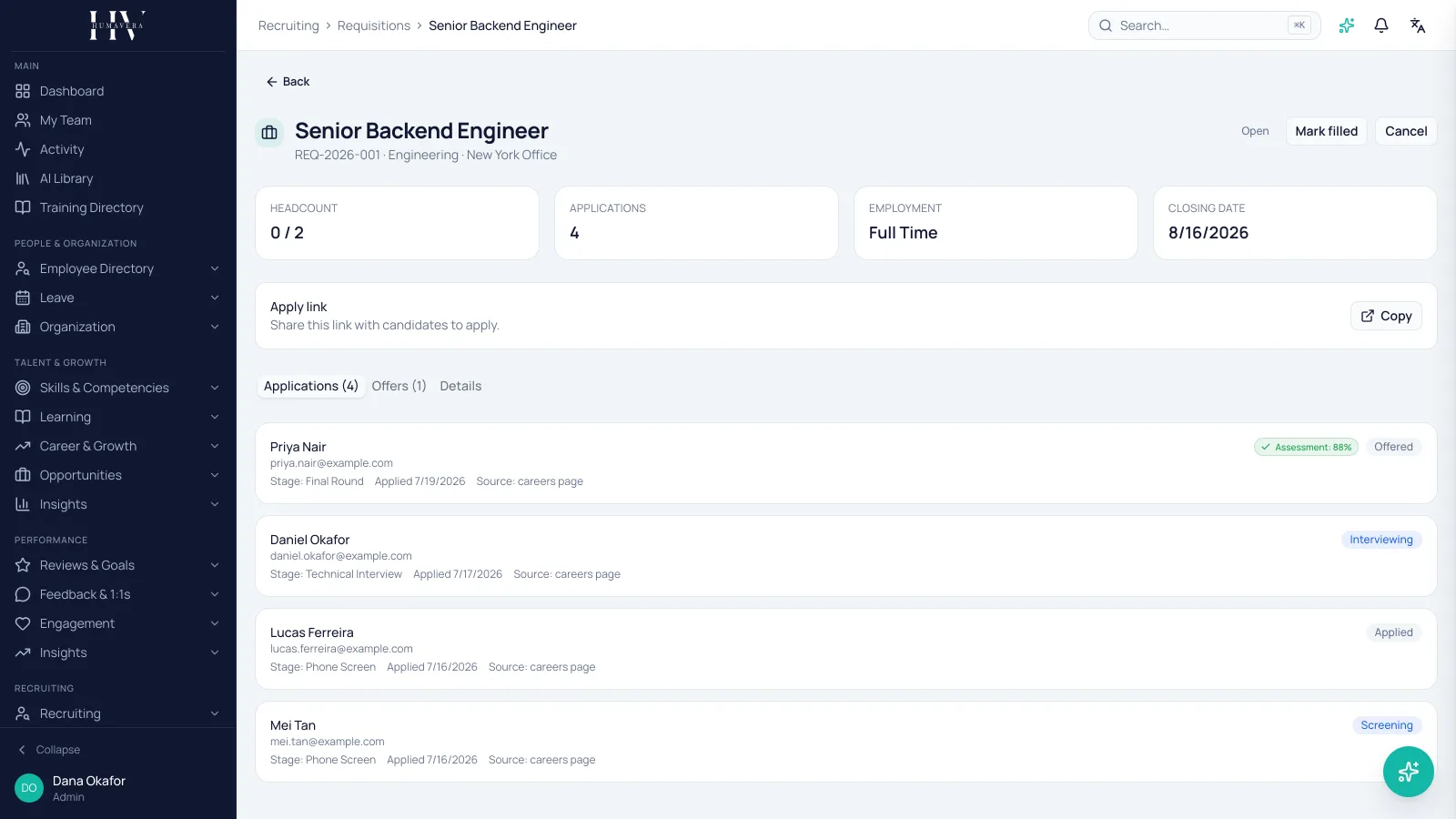The image size is (1456, 819).
Task: Click the Learning book icon
Action: (x=23, y=417)
